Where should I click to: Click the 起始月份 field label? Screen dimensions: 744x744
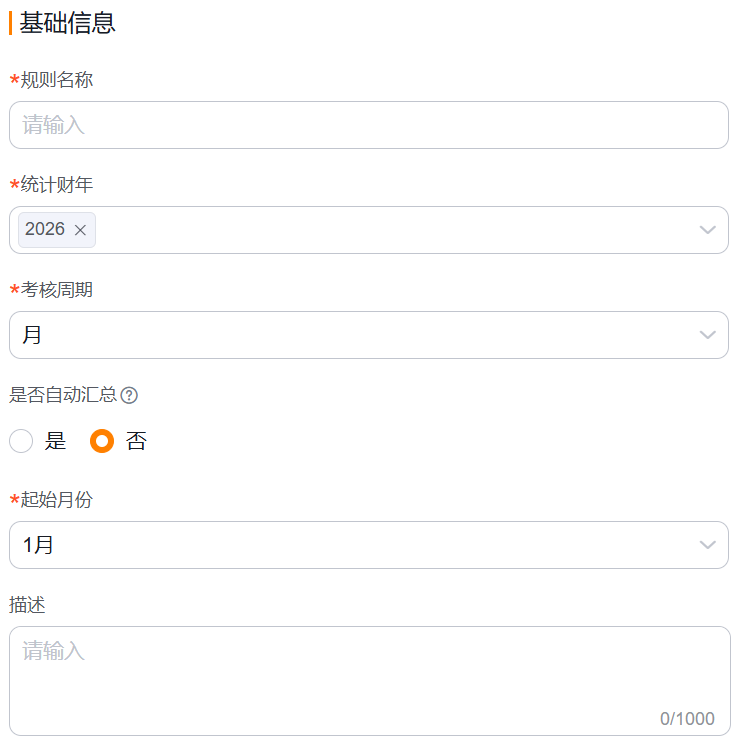[57, 500]
